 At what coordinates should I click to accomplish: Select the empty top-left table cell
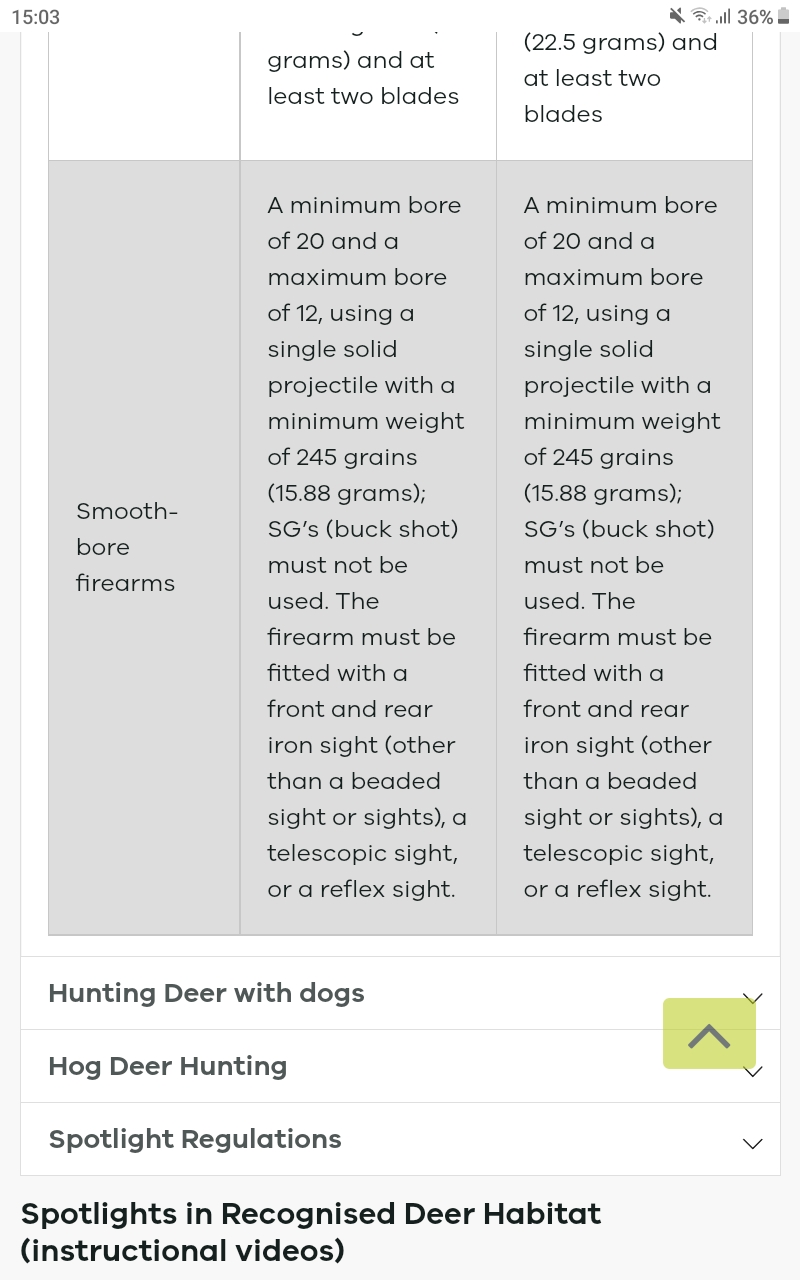click(144, 96)
